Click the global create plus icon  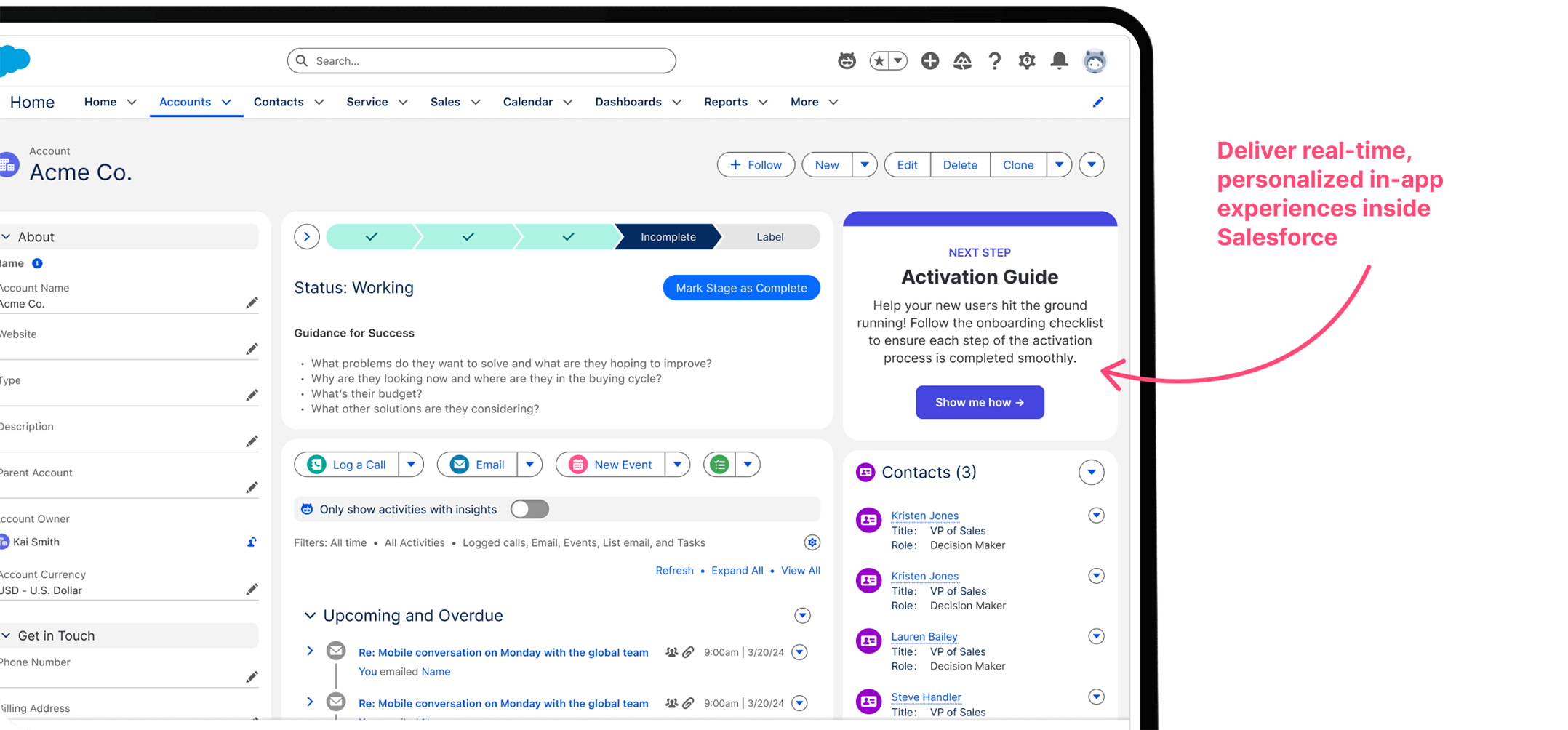929,61
